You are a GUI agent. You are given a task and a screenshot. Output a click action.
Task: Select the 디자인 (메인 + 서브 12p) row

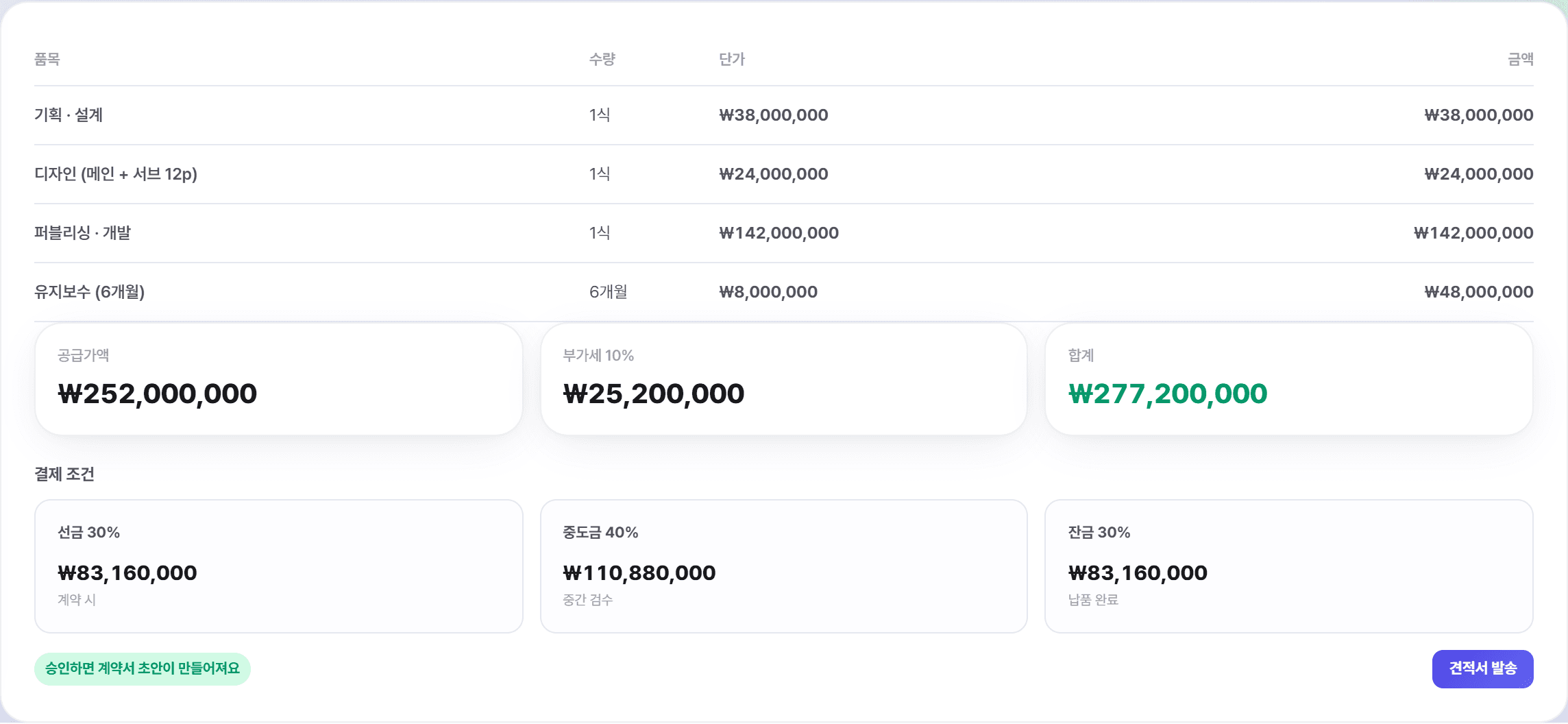pos(784,174)
